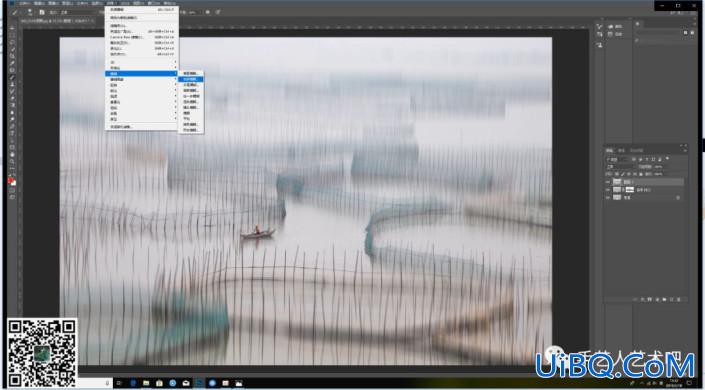Hide the top layer using its eye icon

(x=608, y=182)
